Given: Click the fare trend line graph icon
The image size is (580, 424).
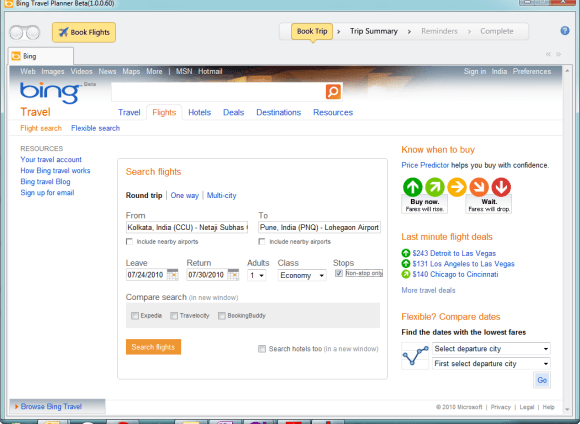Looking at the screenshot, I should point(415,356).
